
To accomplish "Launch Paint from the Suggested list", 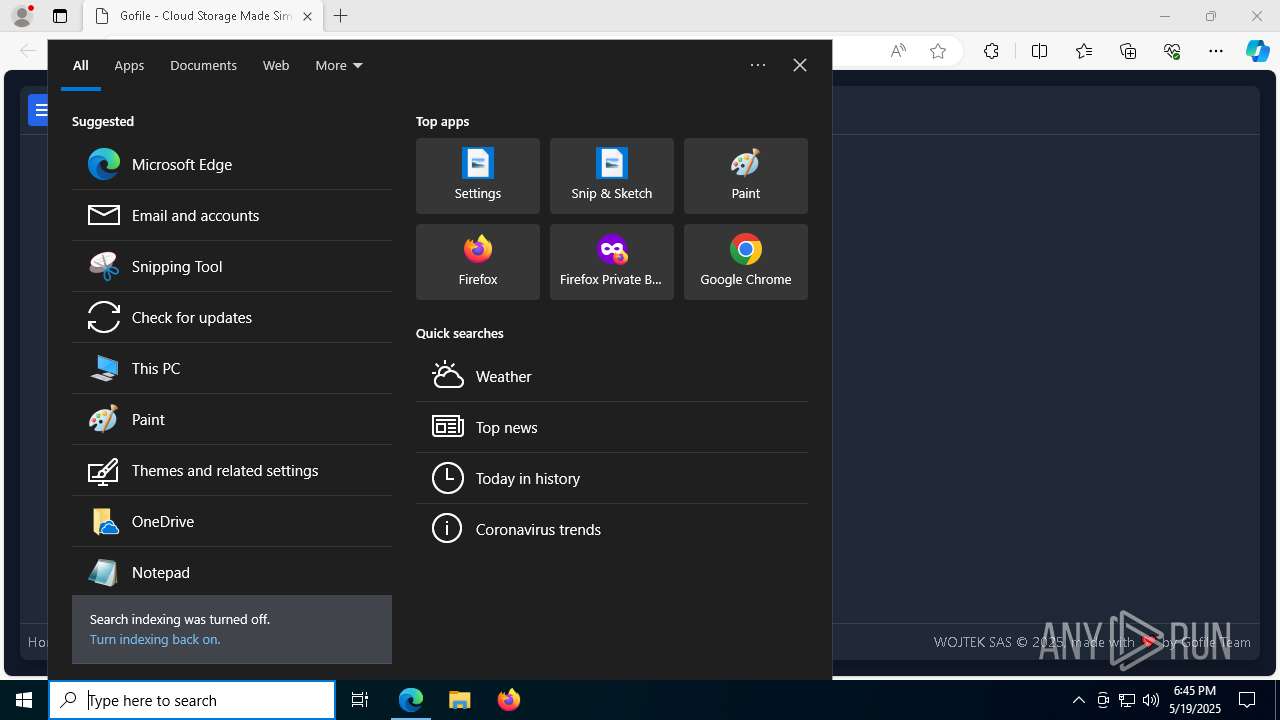I will [232, 419].
